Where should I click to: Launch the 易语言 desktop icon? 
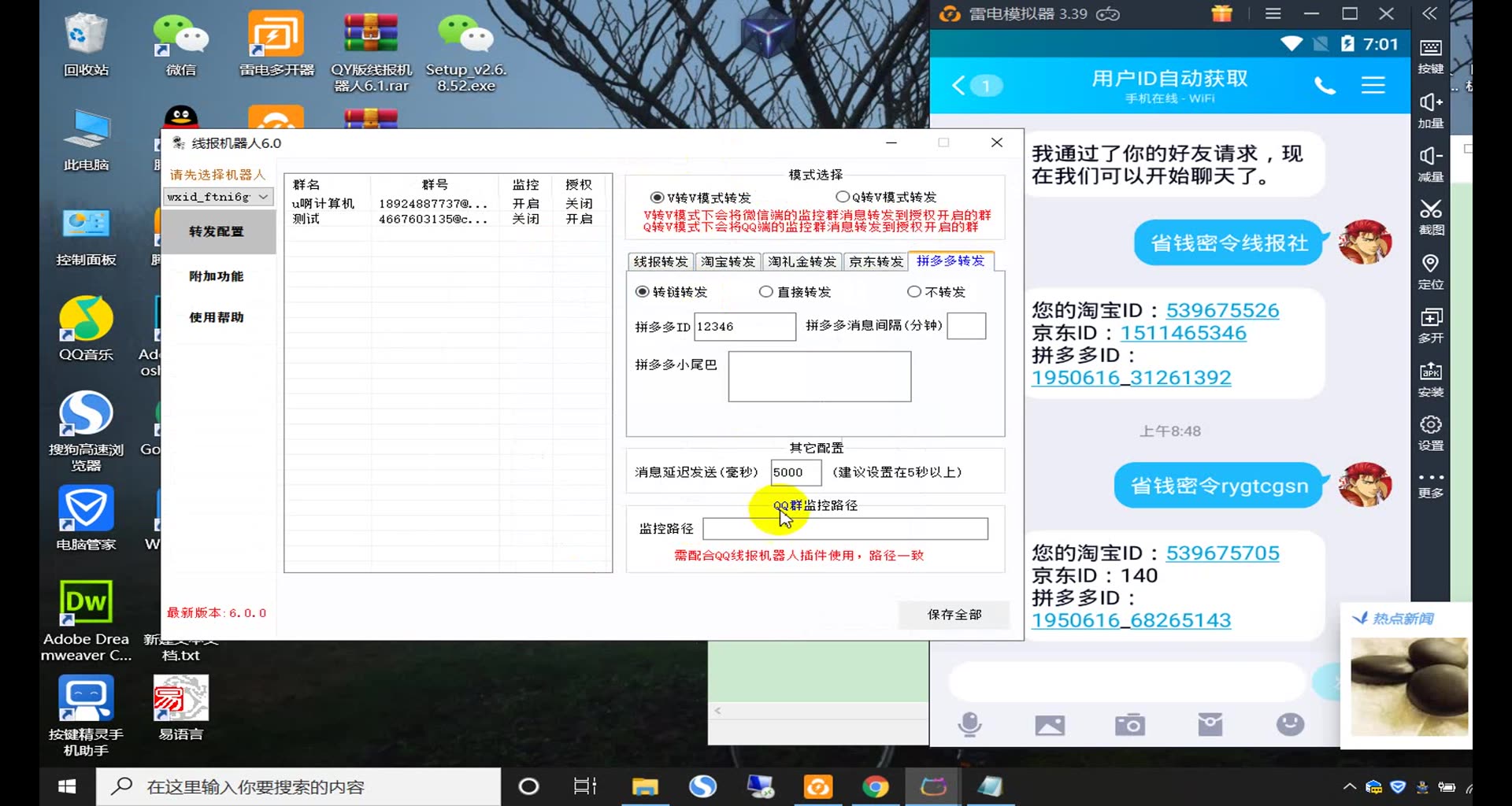[x=180, y=708]
